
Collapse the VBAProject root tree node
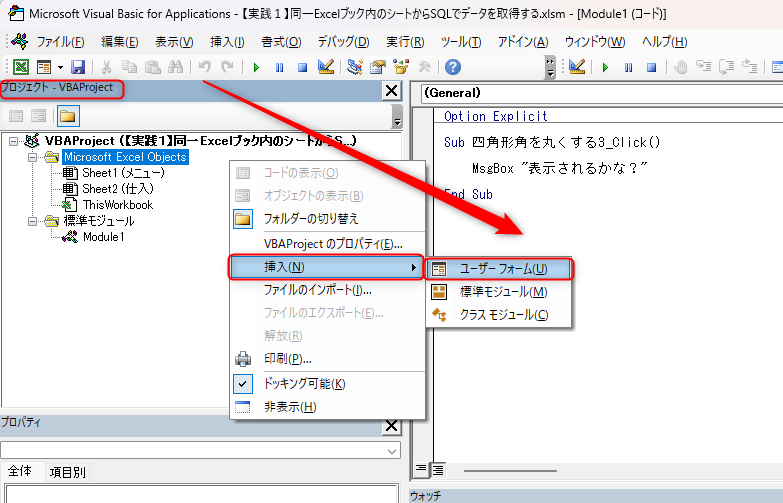(x=14, y=141)
